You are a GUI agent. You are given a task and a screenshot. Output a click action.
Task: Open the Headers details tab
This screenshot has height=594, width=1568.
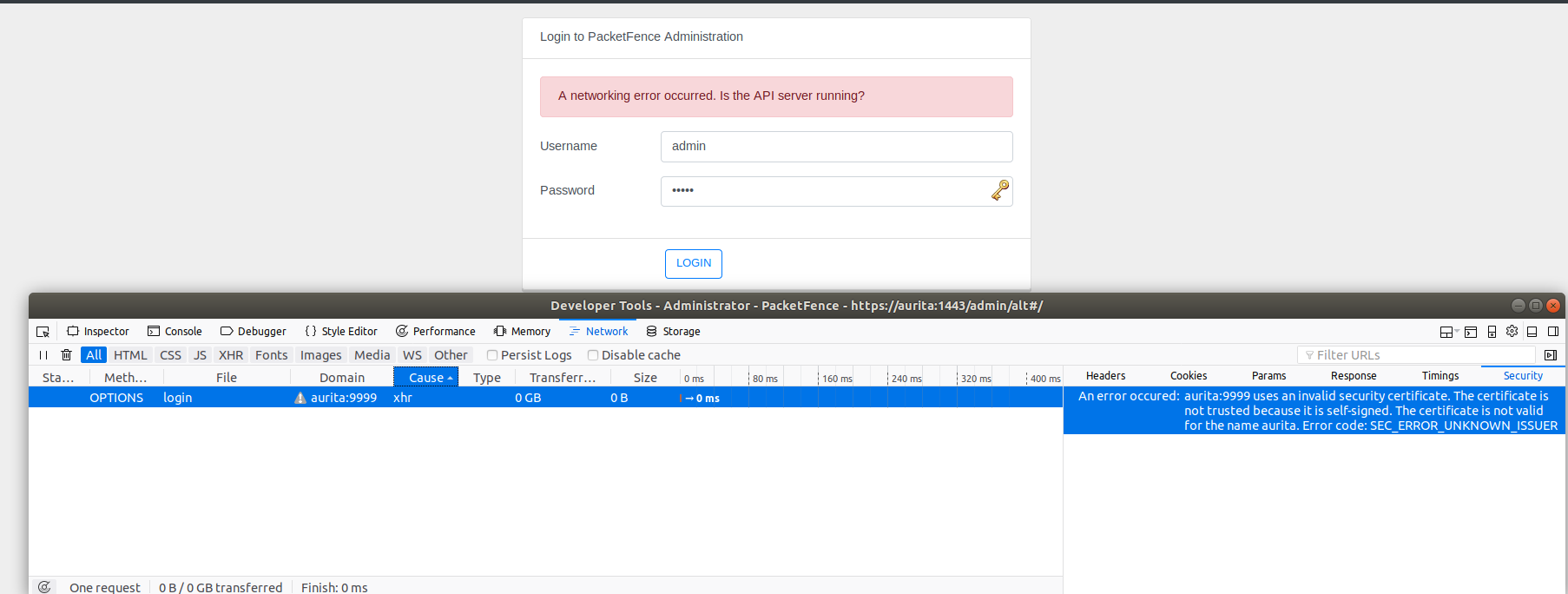(1105, 376)
